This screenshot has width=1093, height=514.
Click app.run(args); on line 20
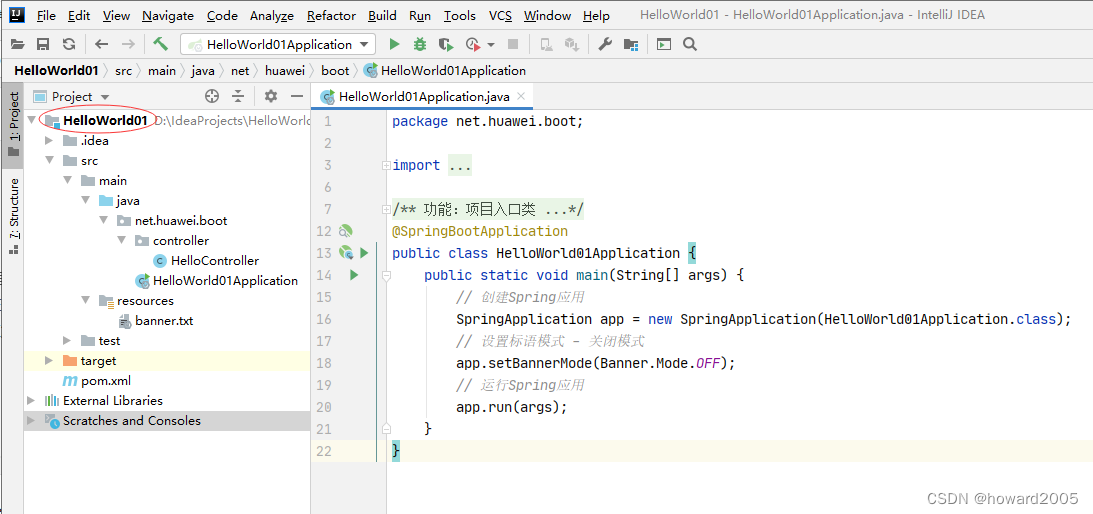(x=512, y=407)
